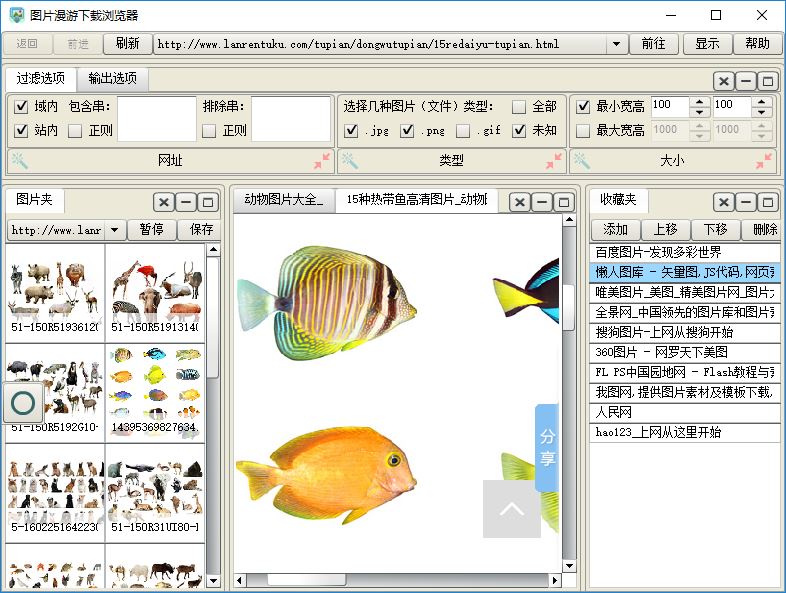The width and height of the screenshot is (786, 593).
Task: Toggle the 未知 type checkbox
Action: (519, 131)
